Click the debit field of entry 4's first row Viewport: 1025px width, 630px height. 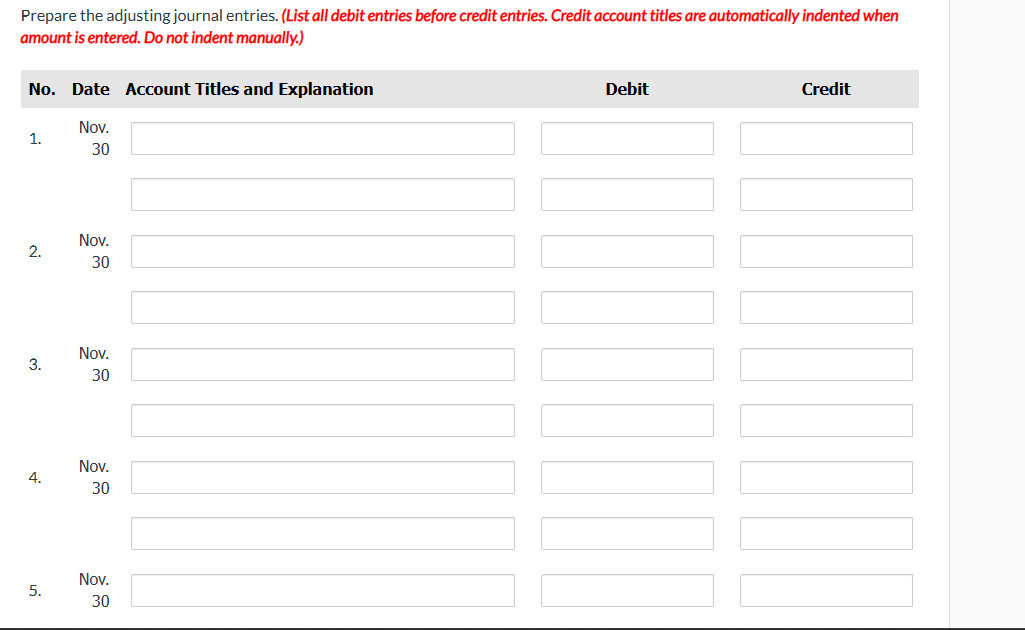[x=626, y=477]
